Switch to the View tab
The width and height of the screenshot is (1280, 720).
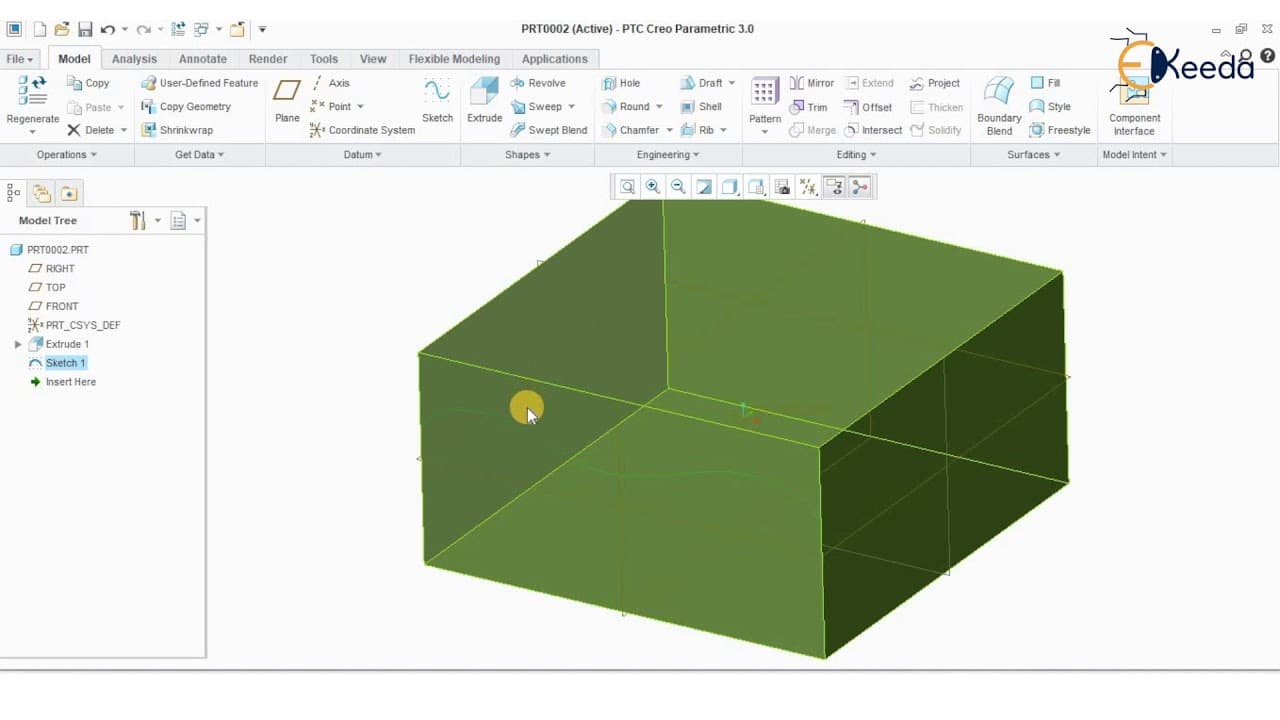click(x=373, y=59)
